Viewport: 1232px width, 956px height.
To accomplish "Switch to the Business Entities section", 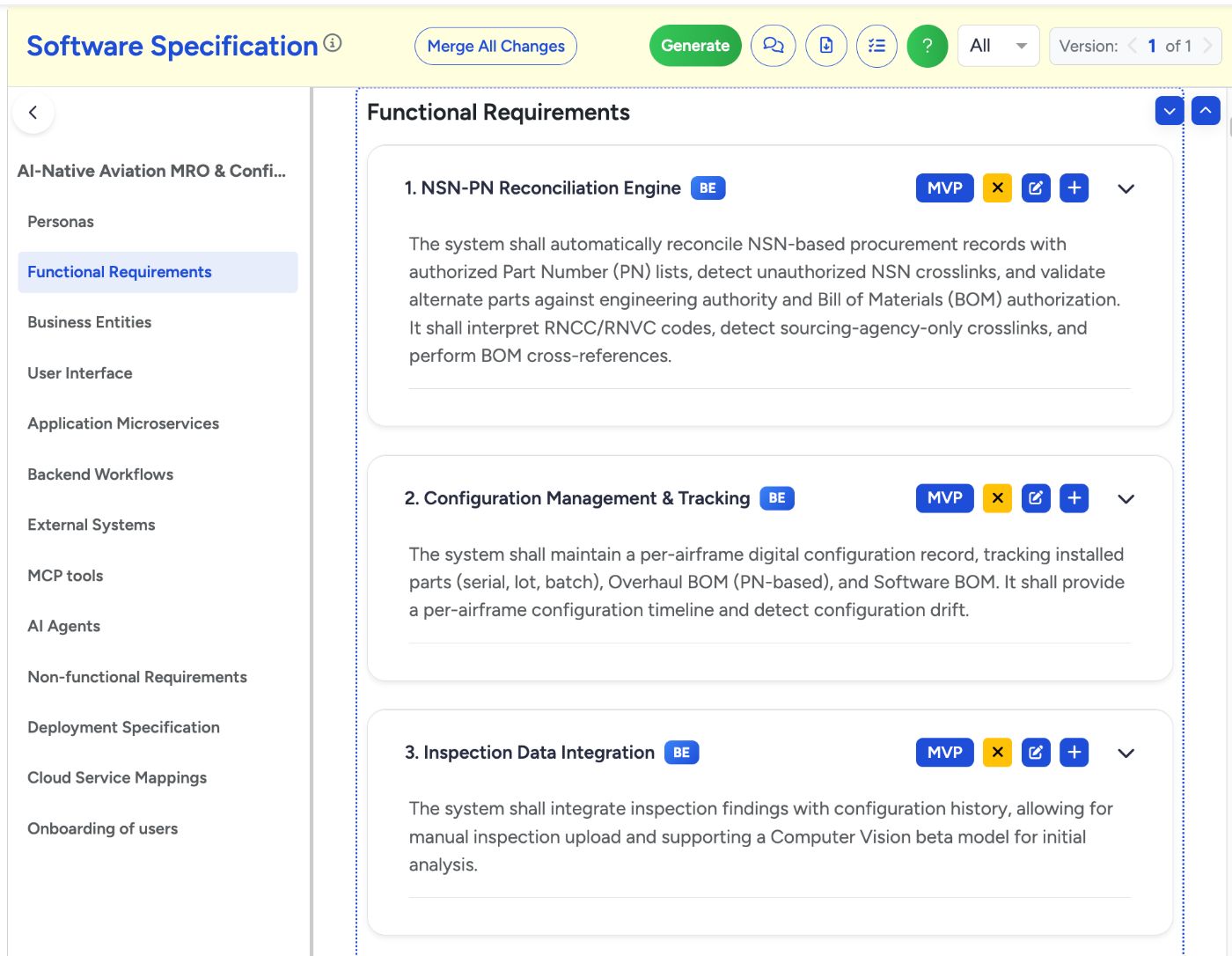I will coord(89,322).
